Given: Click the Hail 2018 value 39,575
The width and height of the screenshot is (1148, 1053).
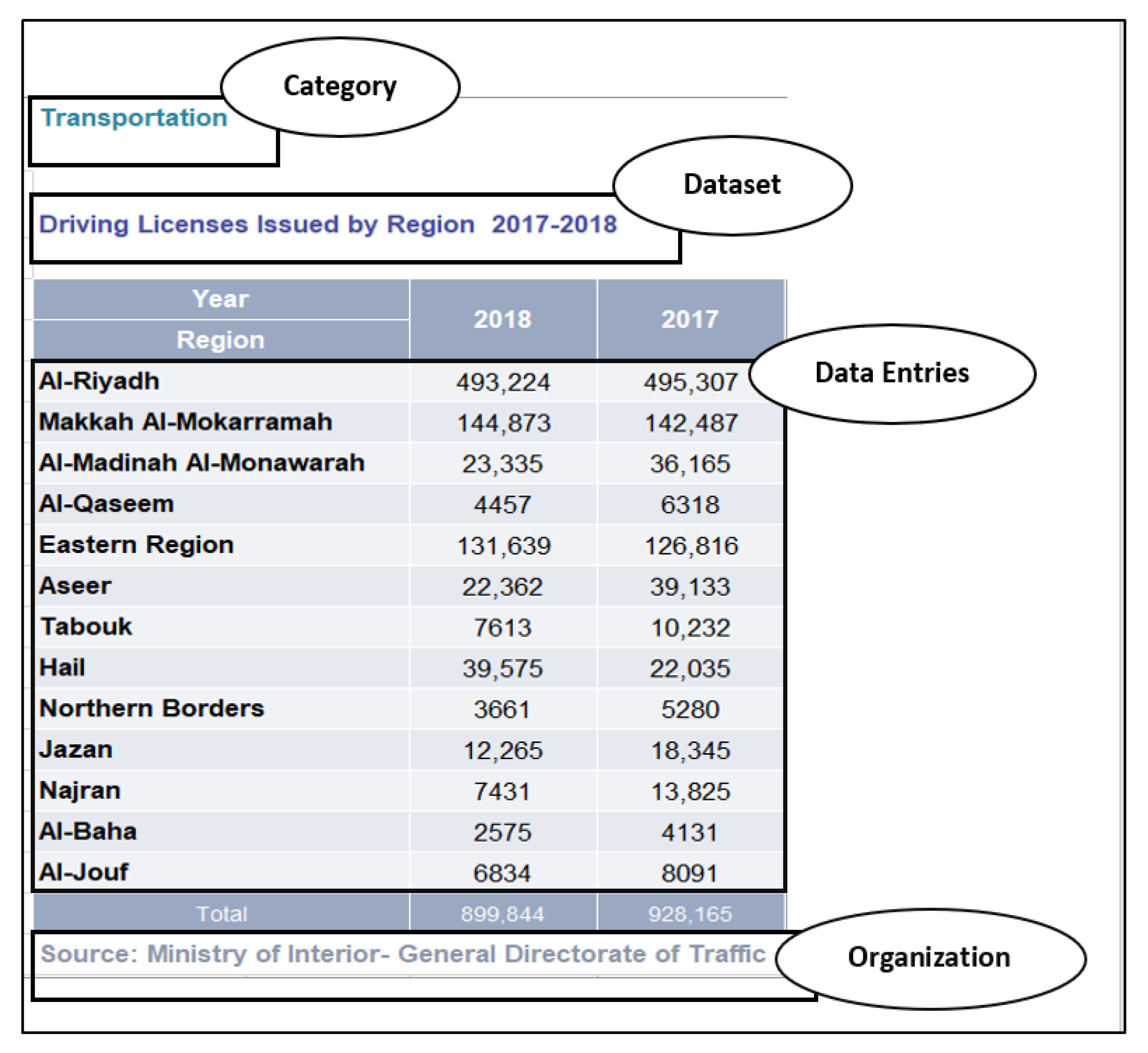Looking at the screenshot, I should coord(502,669).
